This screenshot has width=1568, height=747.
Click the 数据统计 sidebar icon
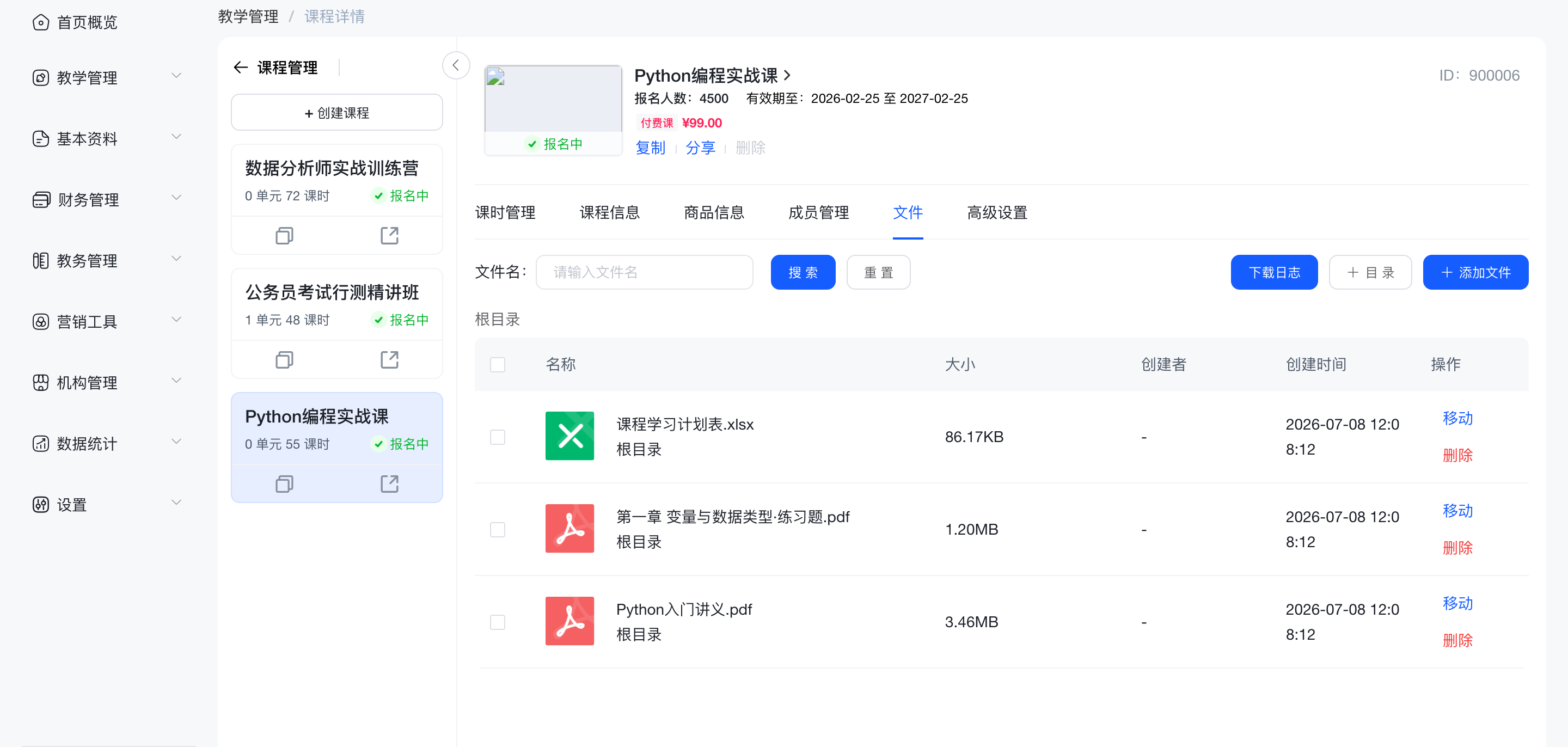pyautogui.click(x=40, y=443)
